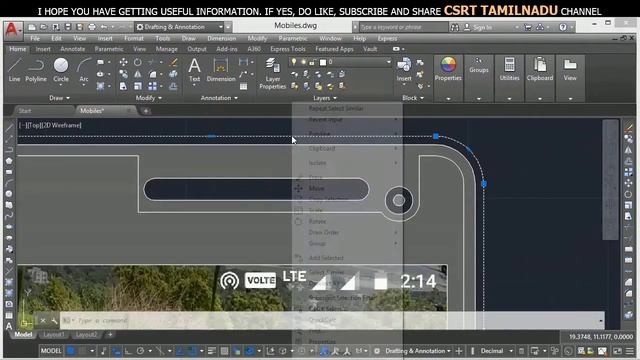
Task: Click the coordinates readout 19.3748, 11.1177
Action: pos(601,337)
